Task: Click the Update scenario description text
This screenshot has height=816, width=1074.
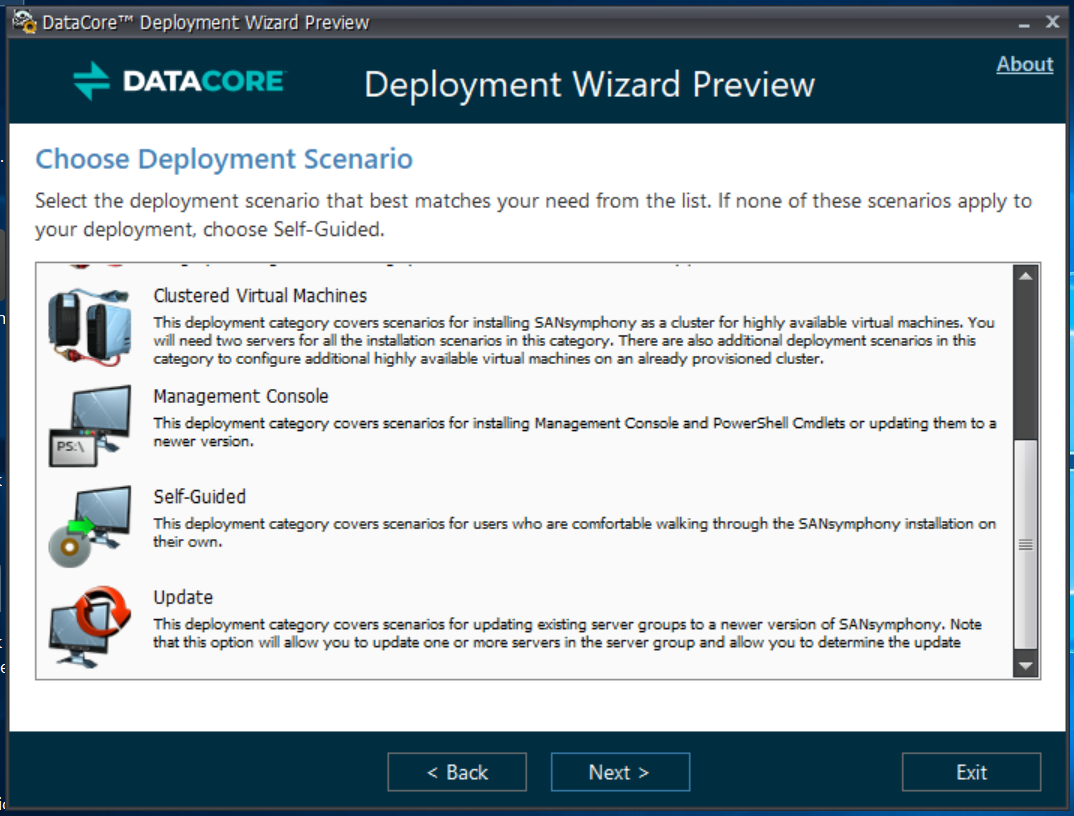Action: coord(567,633)
